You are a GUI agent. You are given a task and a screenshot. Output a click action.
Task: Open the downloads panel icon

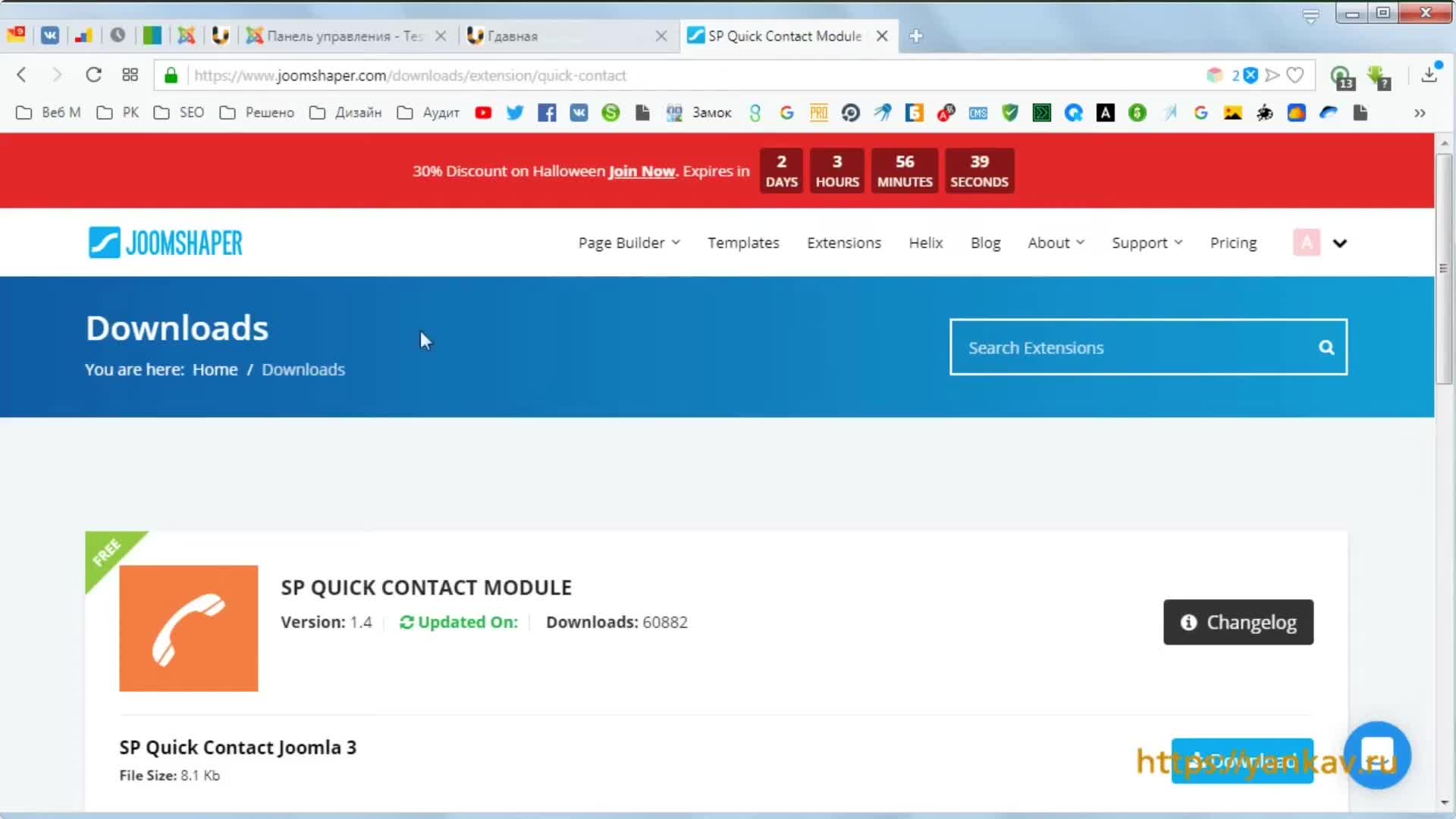click(x=1429, y=74)
